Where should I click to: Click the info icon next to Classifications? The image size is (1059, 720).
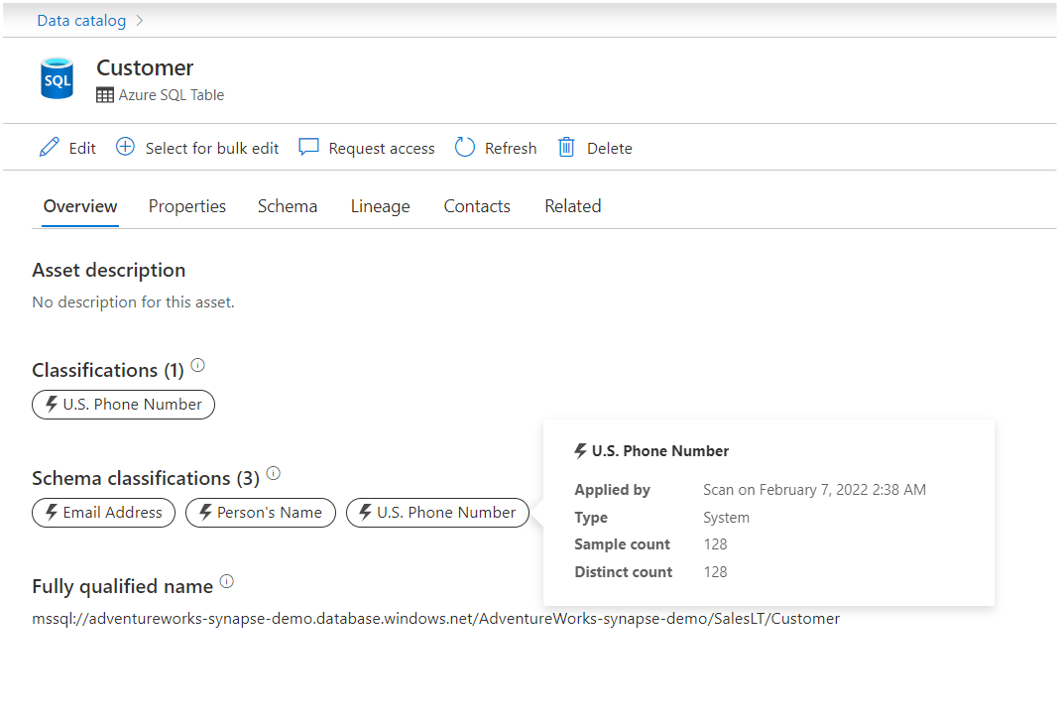click(197, 365)
